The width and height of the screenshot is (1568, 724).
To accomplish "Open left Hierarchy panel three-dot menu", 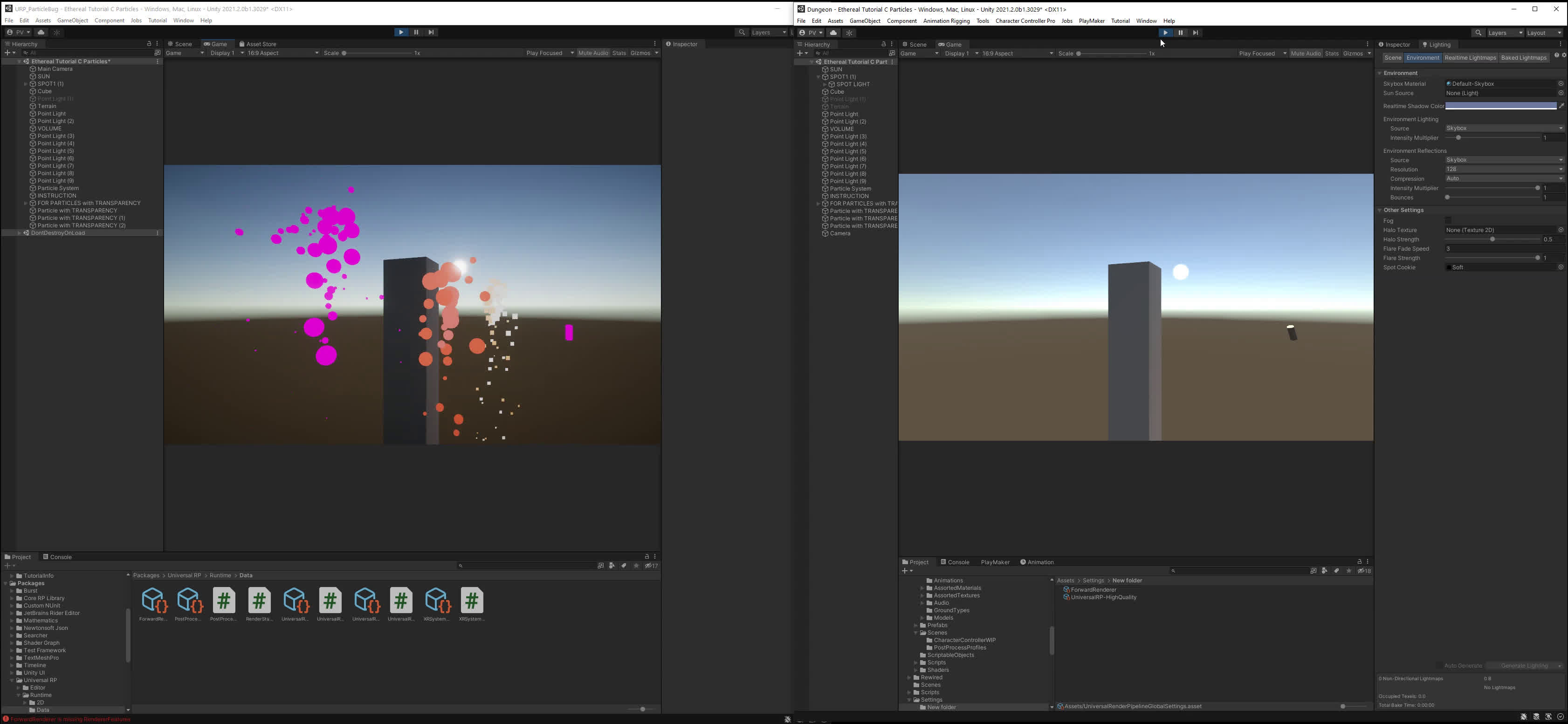I will 157,44.
